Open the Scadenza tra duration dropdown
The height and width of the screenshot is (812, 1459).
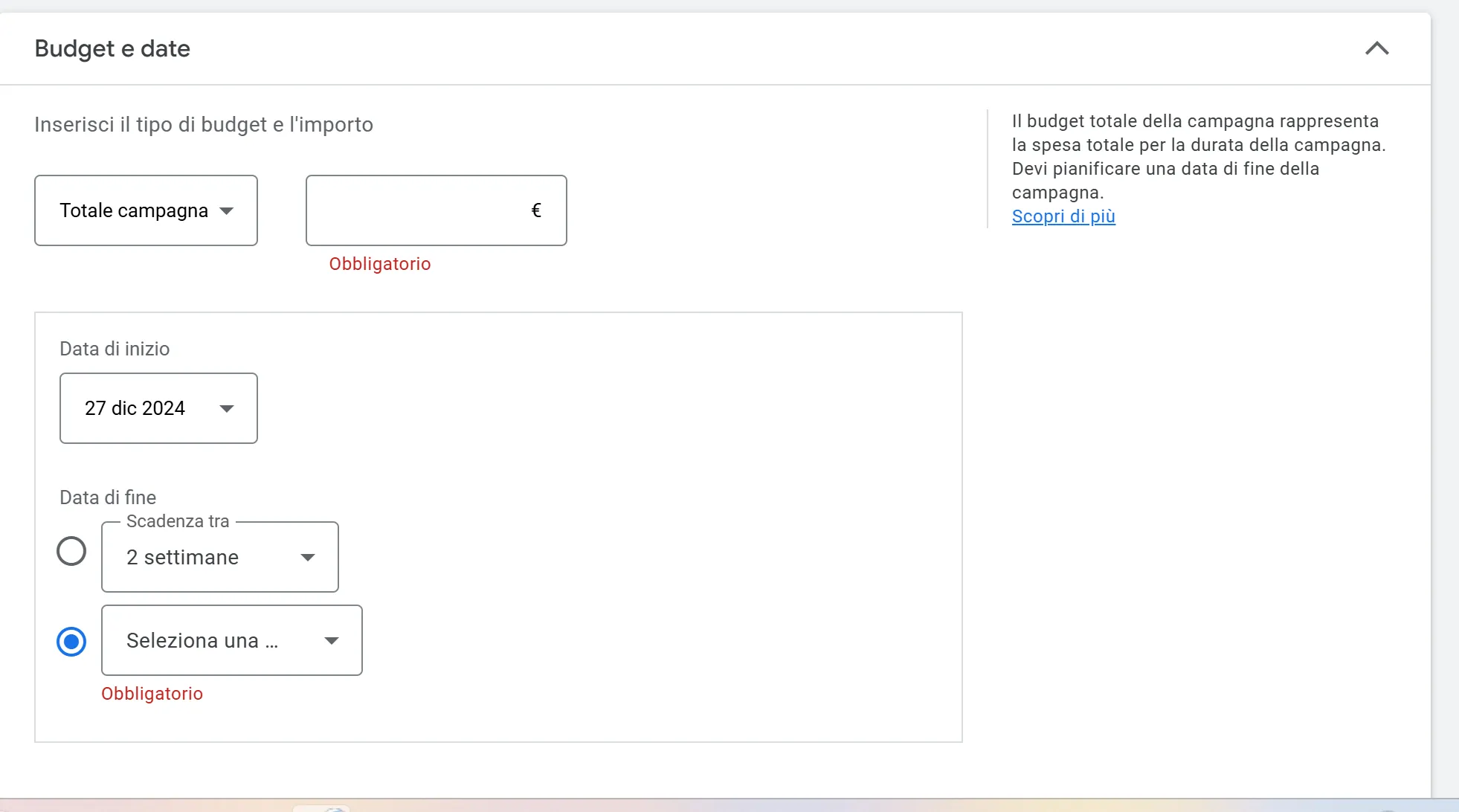(x=219, y=557)
